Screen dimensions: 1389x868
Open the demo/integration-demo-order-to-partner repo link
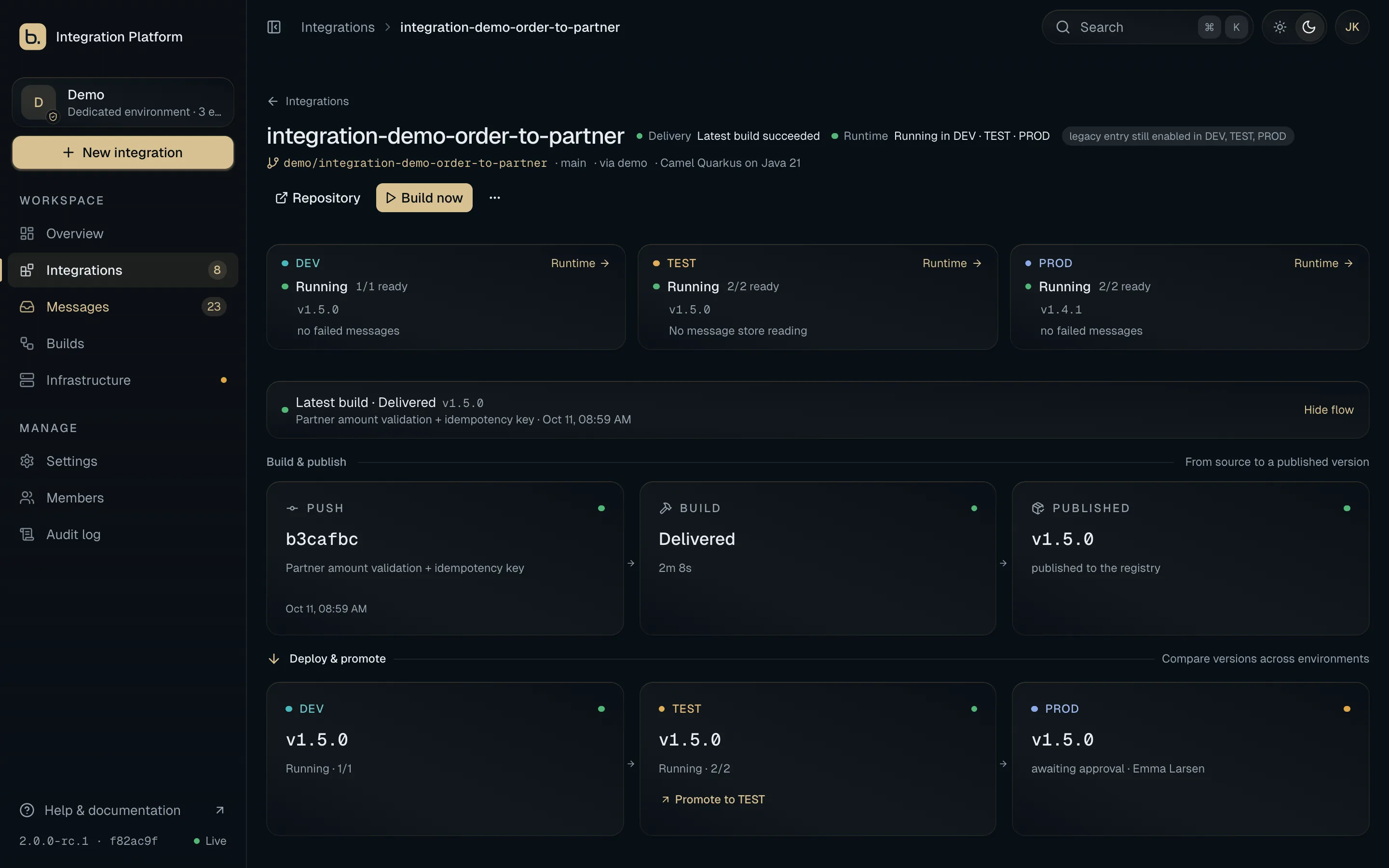[415, 163]
